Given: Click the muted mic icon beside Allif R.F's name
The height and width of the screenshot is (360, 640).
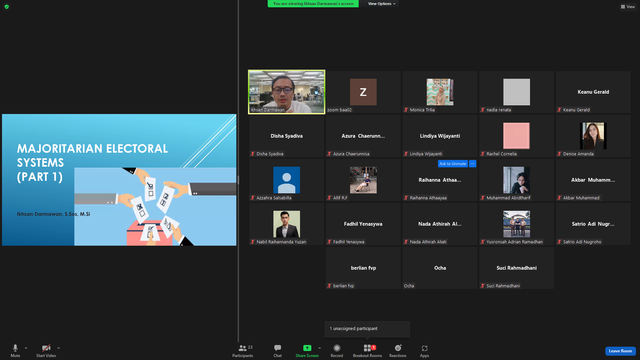Looking at the screenshot, I should 329,198.
